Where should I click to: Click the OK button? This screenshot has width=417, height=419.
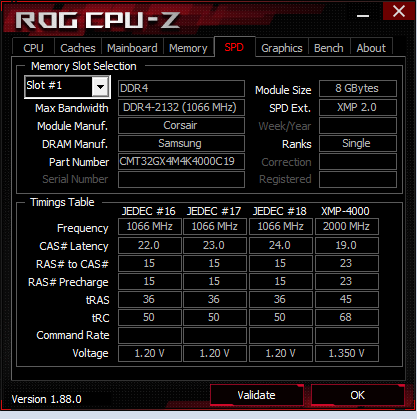(x=358, y=395)
